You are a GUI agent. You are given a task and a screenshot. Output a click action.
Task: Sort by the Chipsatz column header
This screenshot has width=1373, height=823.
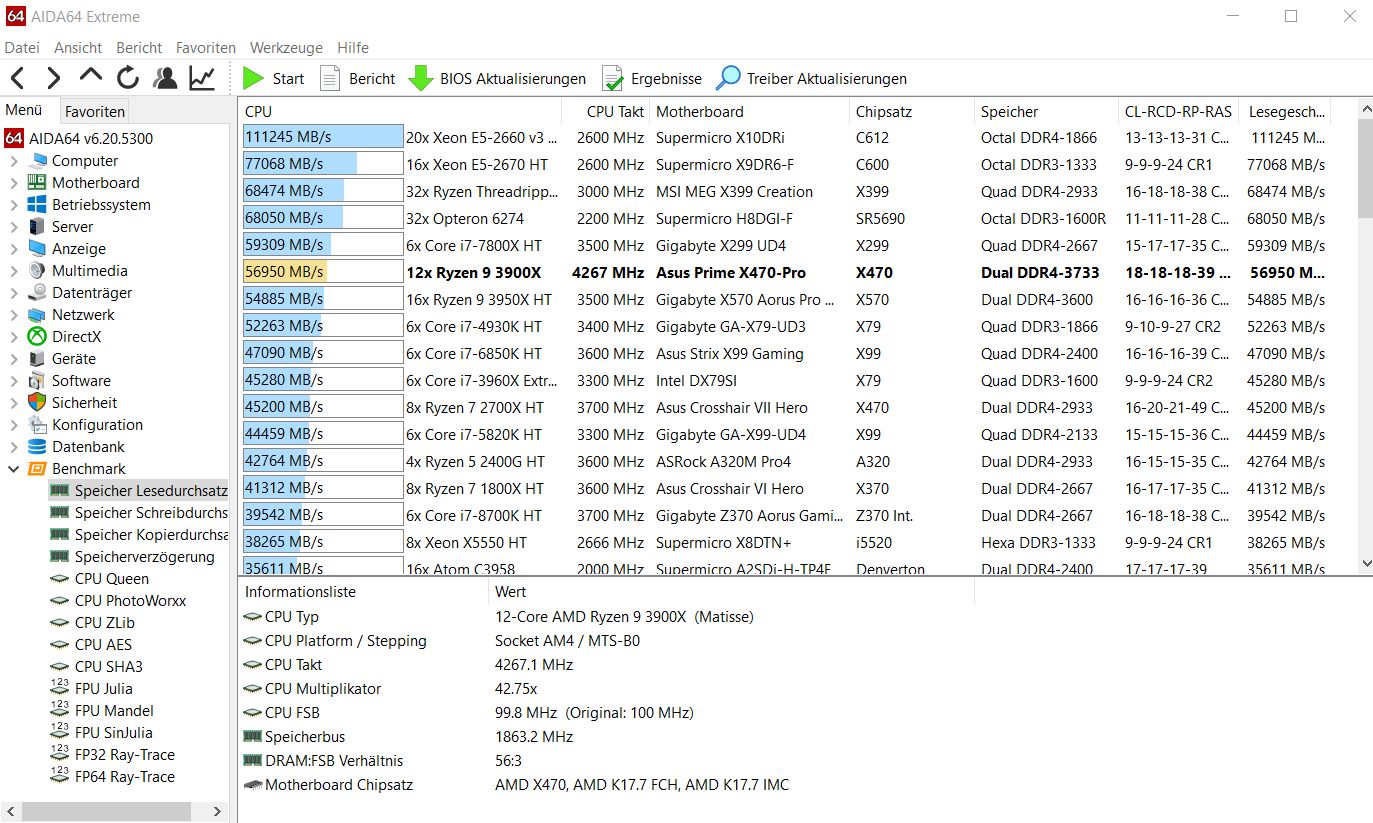[x=912, y=111]
